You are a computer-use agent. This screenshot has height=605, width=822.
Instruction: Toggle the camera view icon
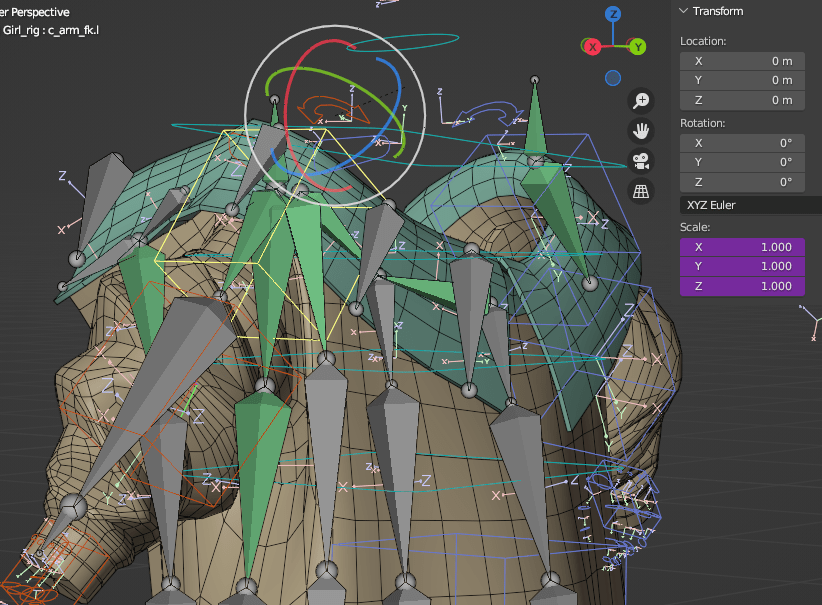pyautogui.click(x=642, y=160)
